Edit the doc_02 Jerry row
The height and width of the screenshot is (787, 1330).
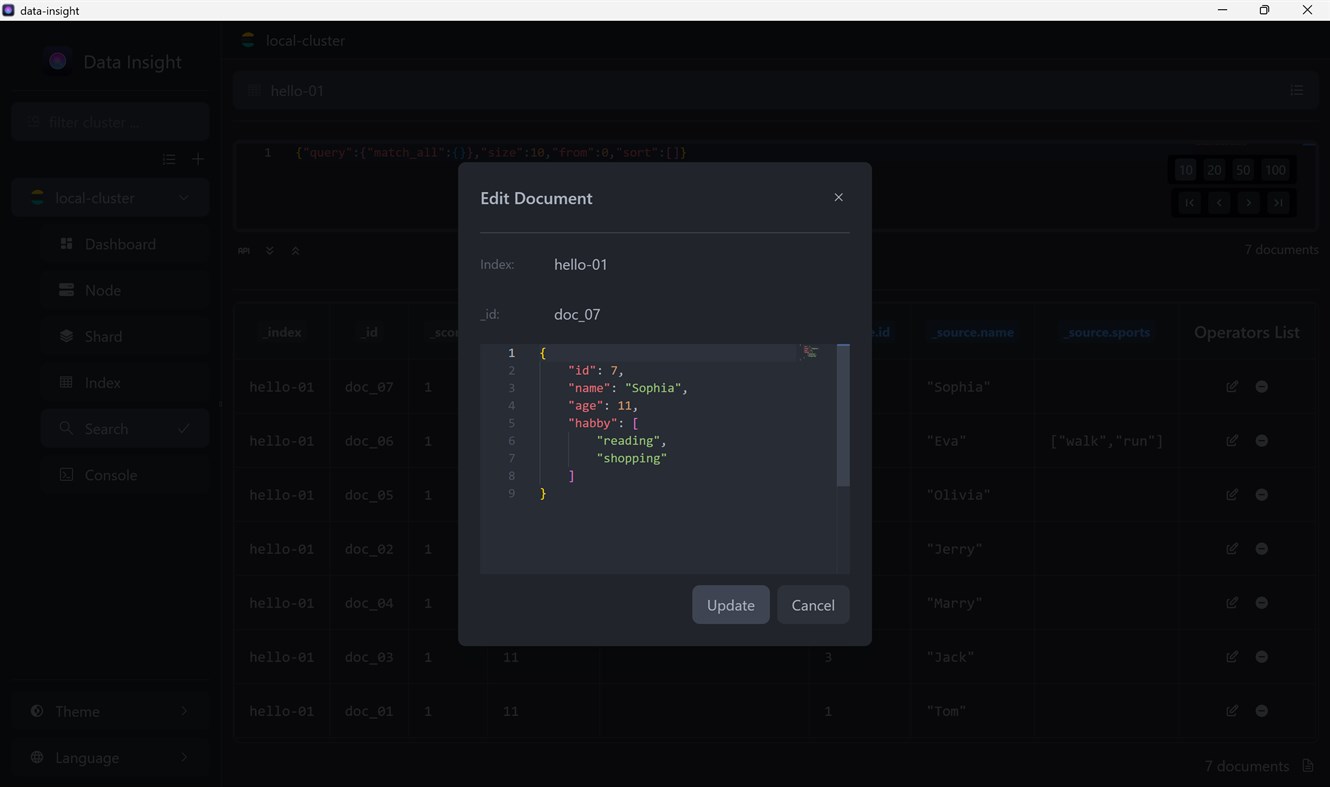[x=1232, y=549]
